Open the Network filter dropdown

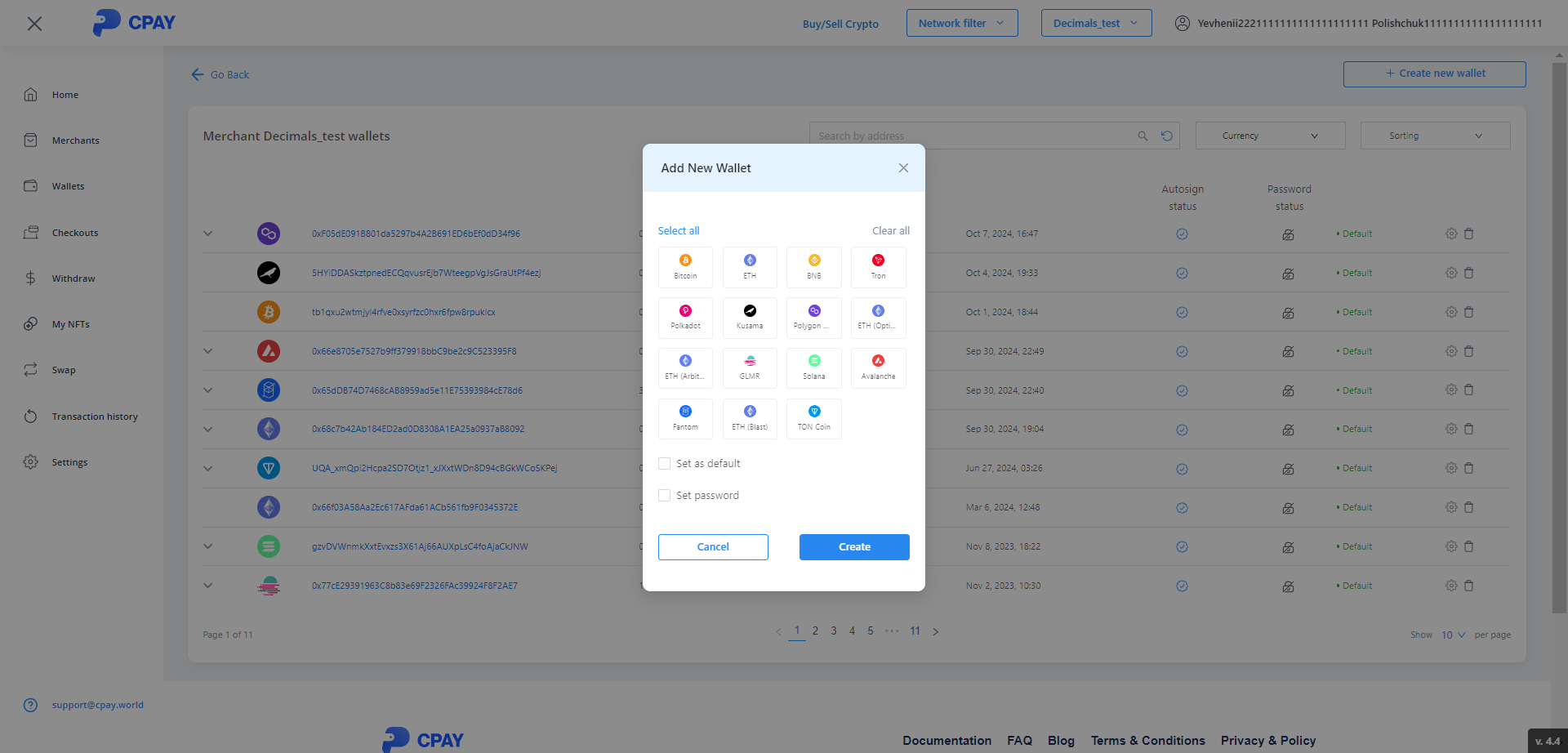pyautogui.click(x=961, y=23)
